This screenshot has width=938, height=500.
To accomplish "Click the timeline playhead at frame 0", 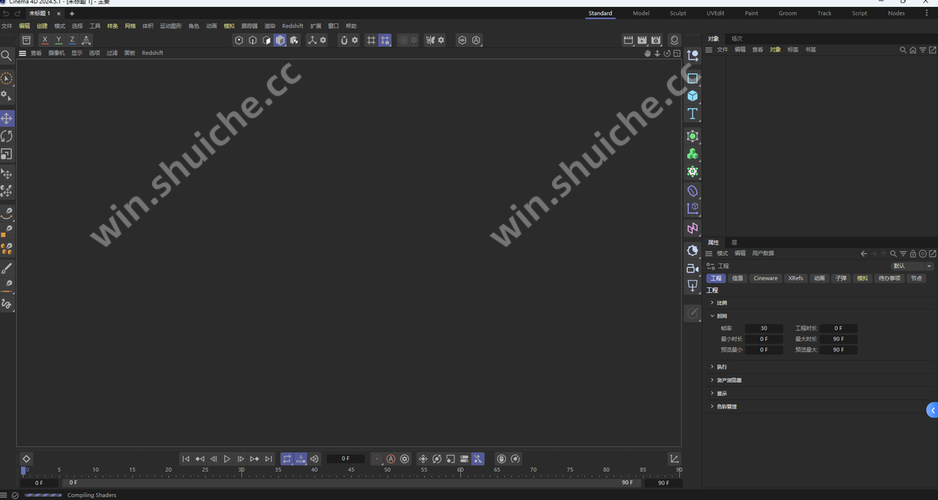I will [x=25, y=469].
